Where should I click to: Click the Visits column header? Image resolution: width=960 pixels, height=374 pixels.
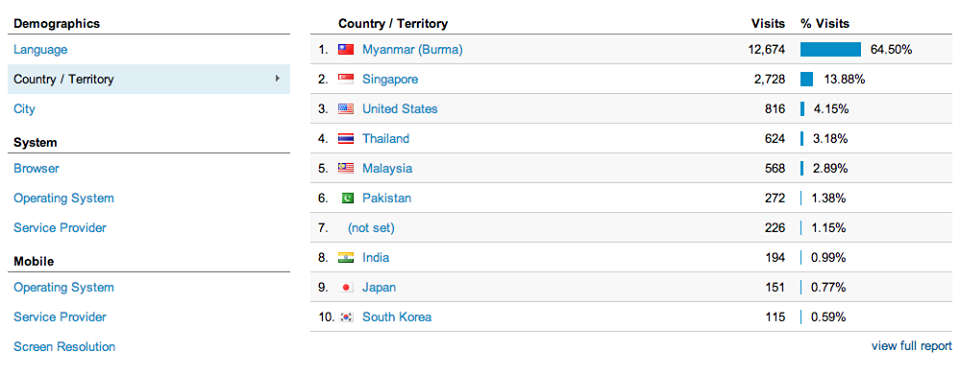click(x=768, y=24)
